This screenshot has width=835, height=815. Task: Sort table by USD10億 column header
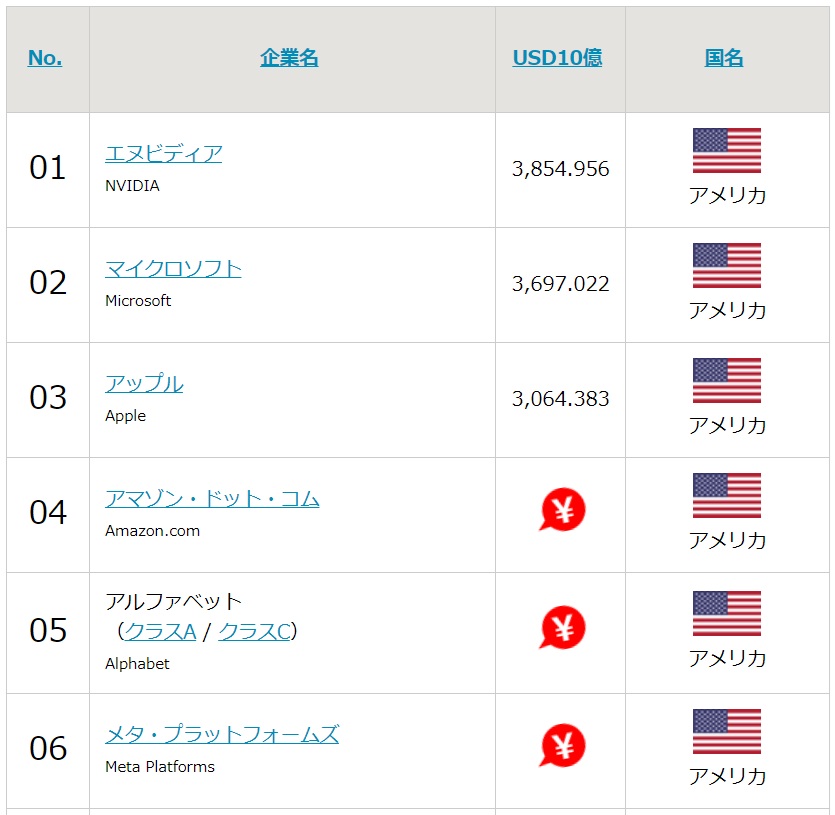coord(557,58)
